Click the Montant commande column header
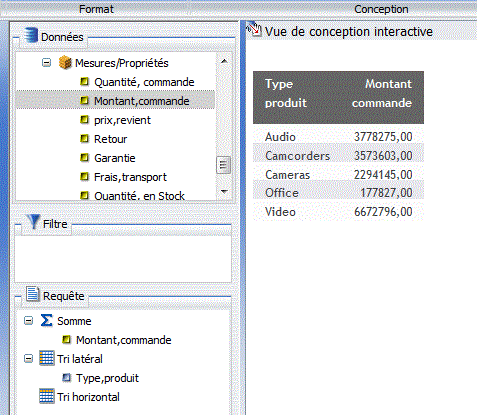 tap(382, 94)
